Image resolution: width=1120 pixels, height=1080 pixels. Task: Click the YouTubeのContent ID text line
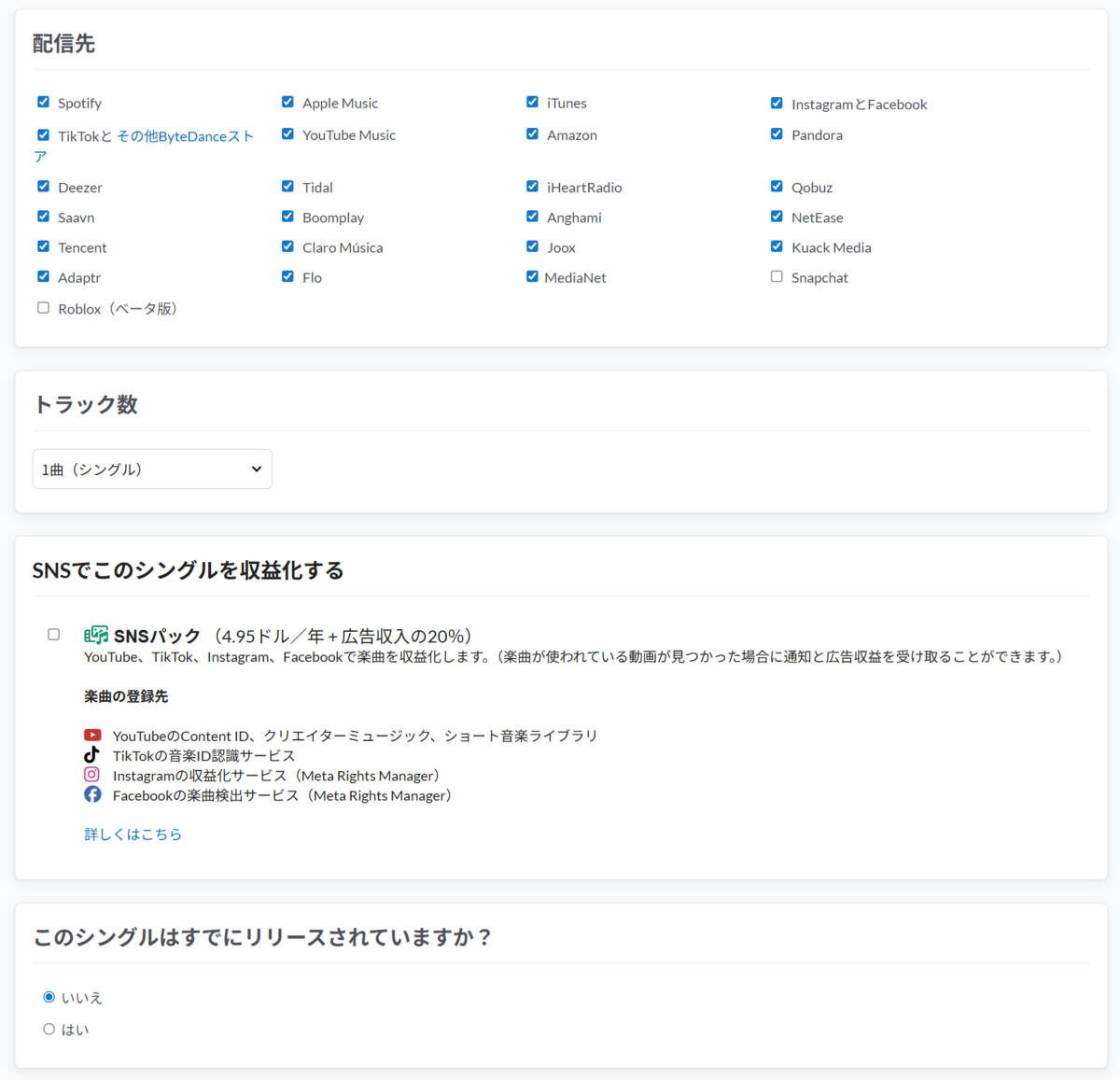click(x=356, y=736)
